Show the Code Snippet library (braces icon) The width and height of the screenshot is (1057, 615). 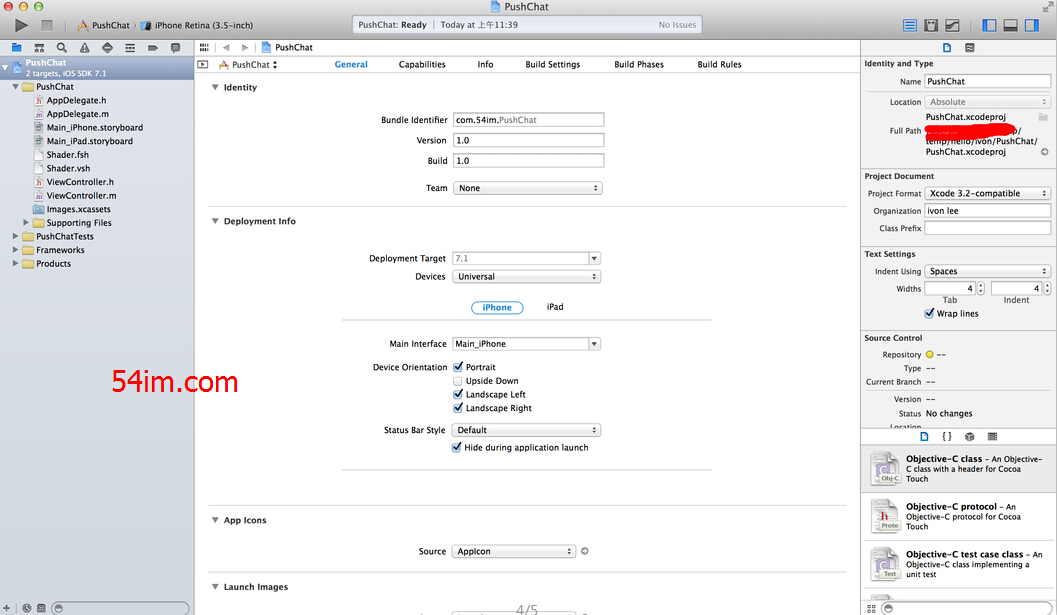pyautogui.click(x=947, y=437)
